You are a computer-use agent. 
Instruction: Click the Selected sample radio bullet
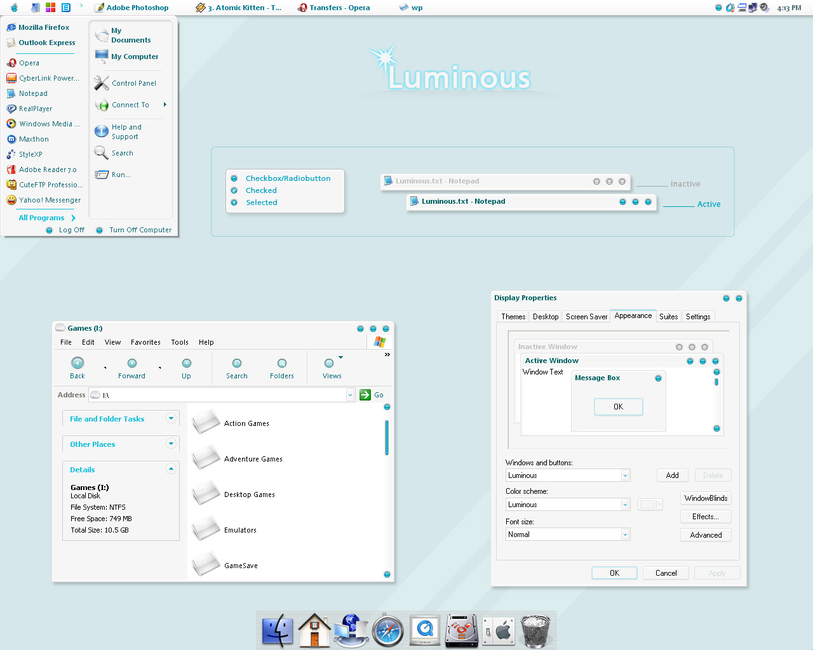234,202
